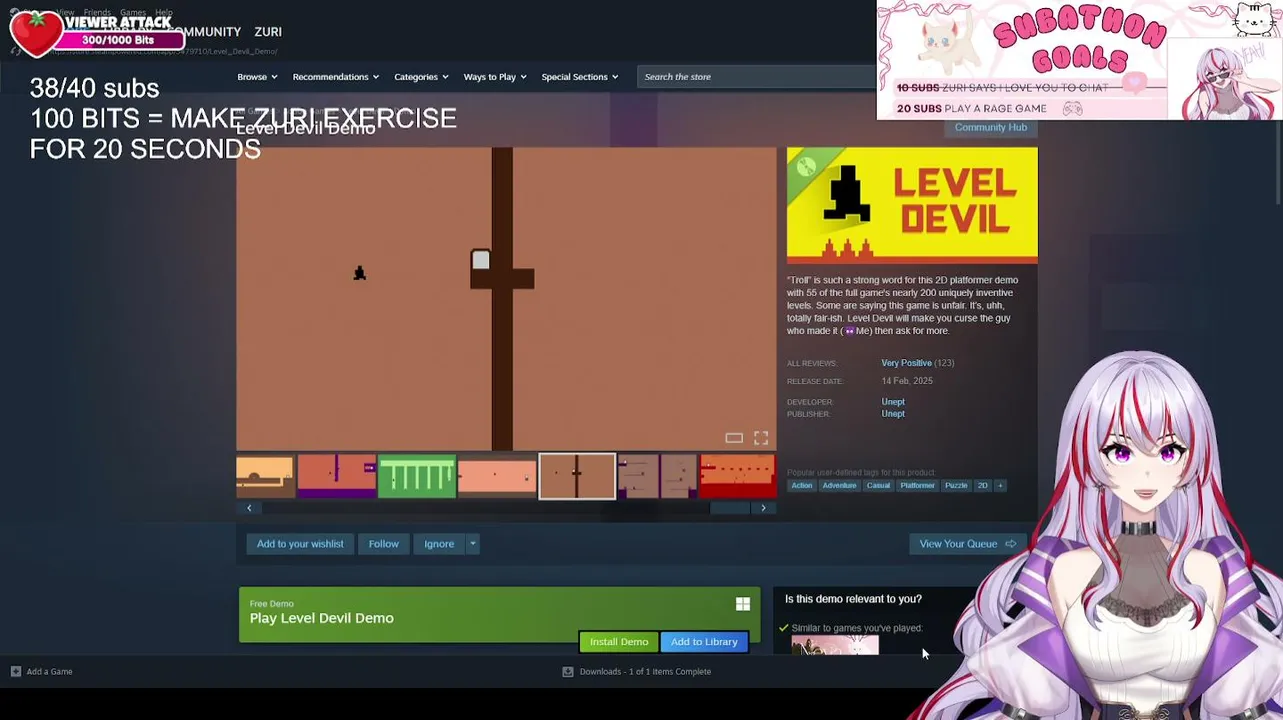Select the light peach screenshot thumbnail
1283x720 pixels.
pos(497,476)
